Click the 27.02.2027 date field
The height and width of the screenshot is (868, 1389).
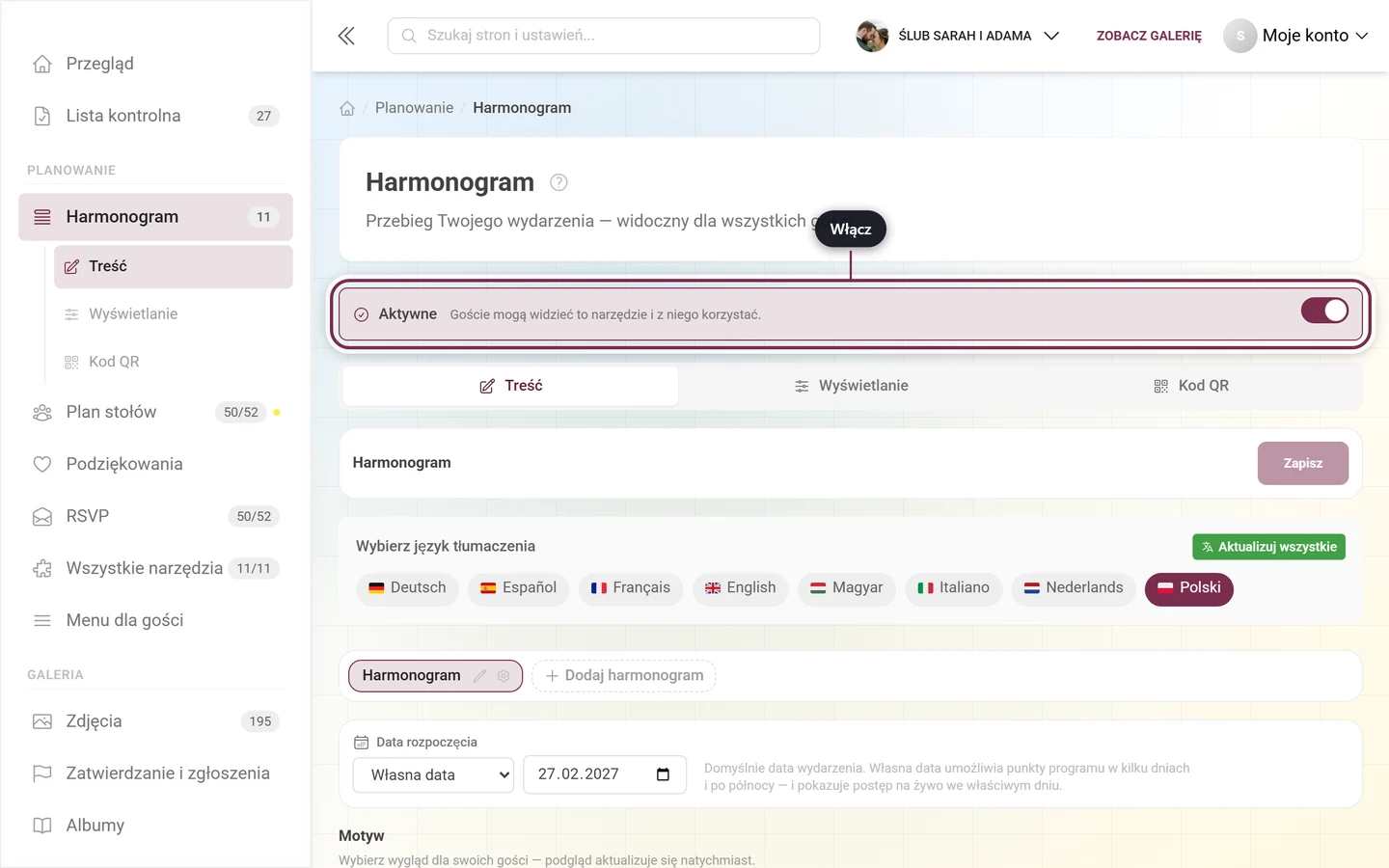coord(605,774)
